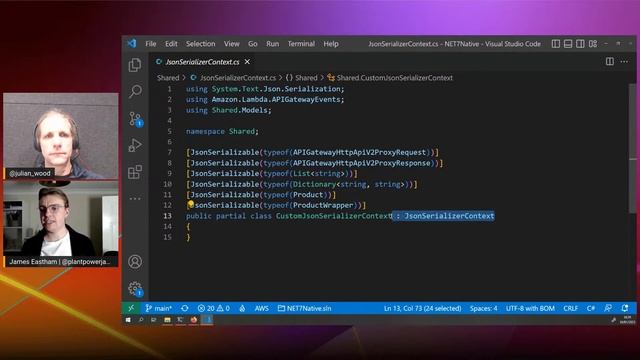Open Problems via errors and warnings count
Image resolution: width=640 pixels, height=360 pixels.
(x=213, y=308)
